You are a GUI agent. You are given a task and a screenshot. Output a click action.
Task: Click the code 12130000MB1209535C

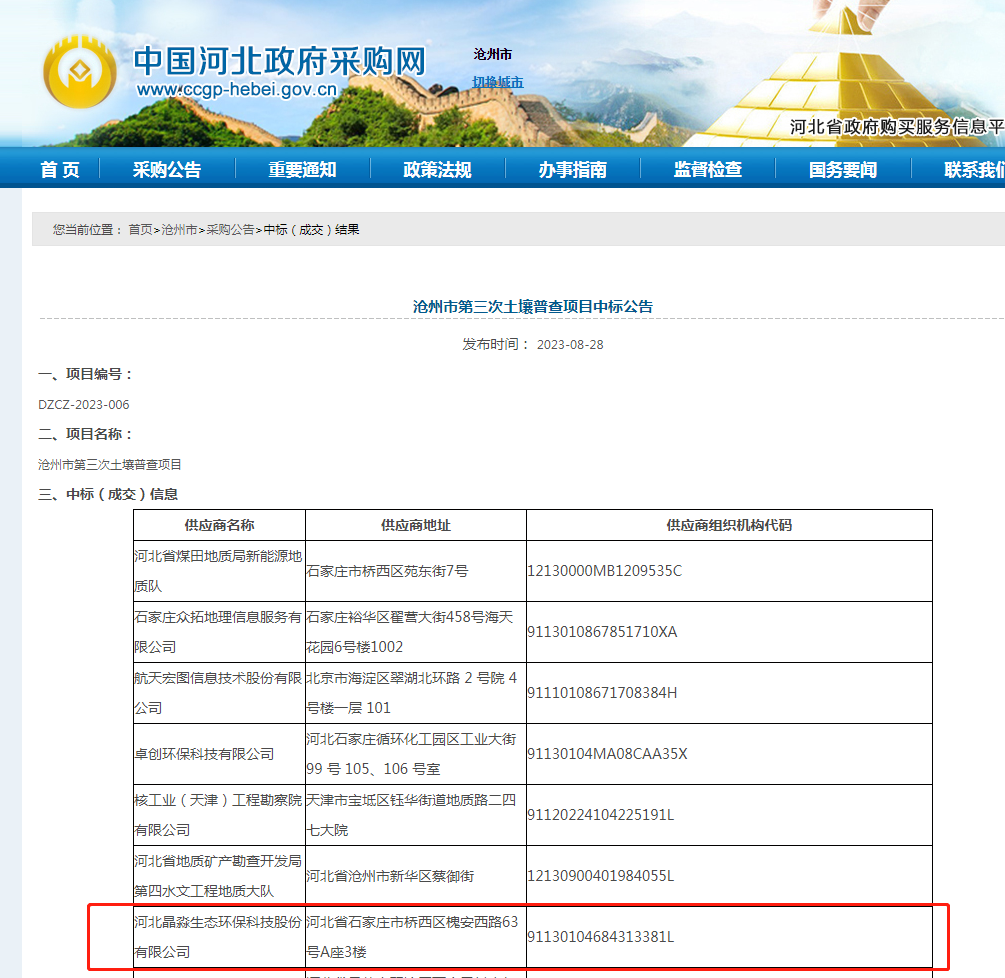click(x=604, y=570)
